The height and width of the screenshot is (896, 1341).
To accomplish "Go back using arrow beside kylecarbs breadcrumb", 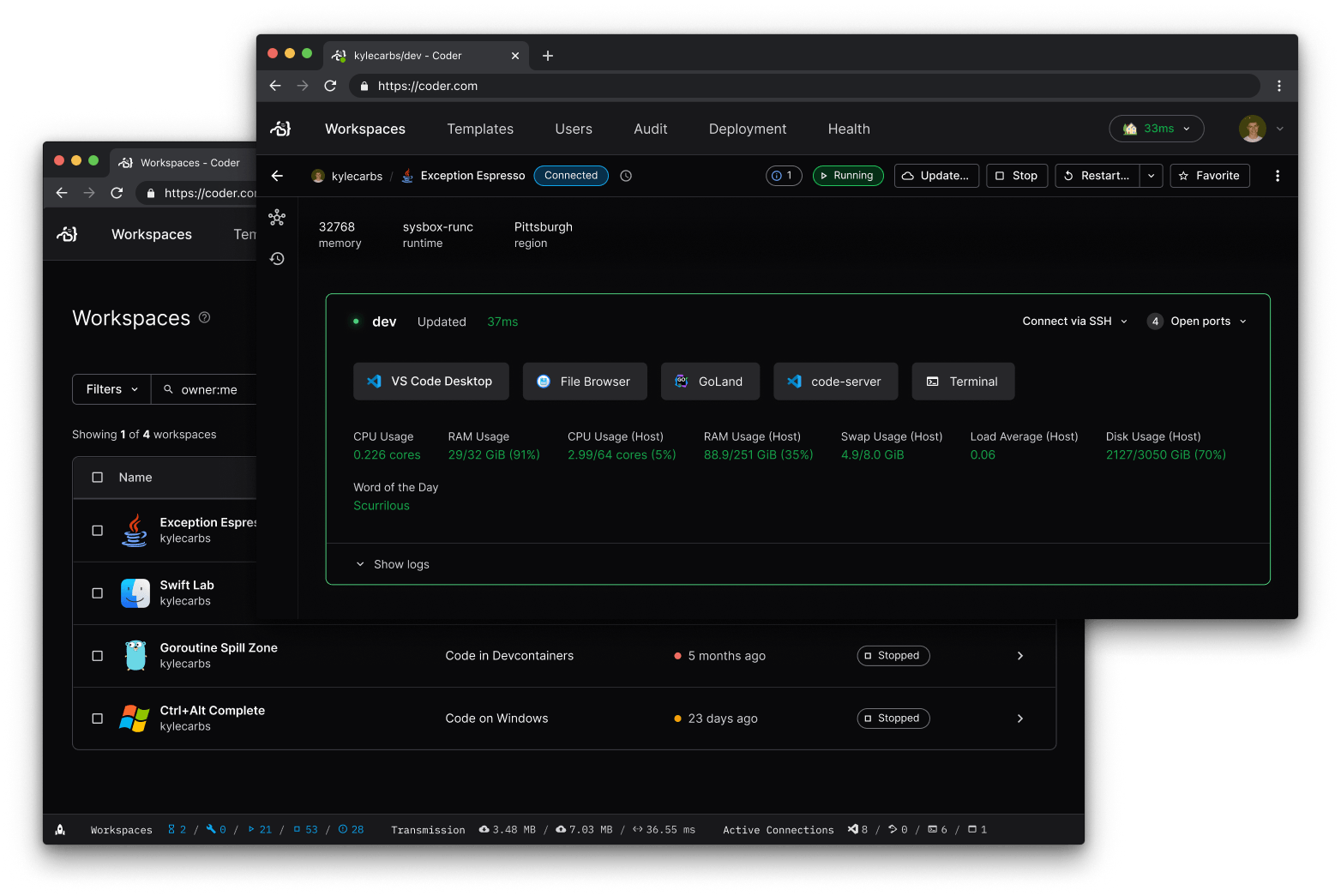I will 277,176.
